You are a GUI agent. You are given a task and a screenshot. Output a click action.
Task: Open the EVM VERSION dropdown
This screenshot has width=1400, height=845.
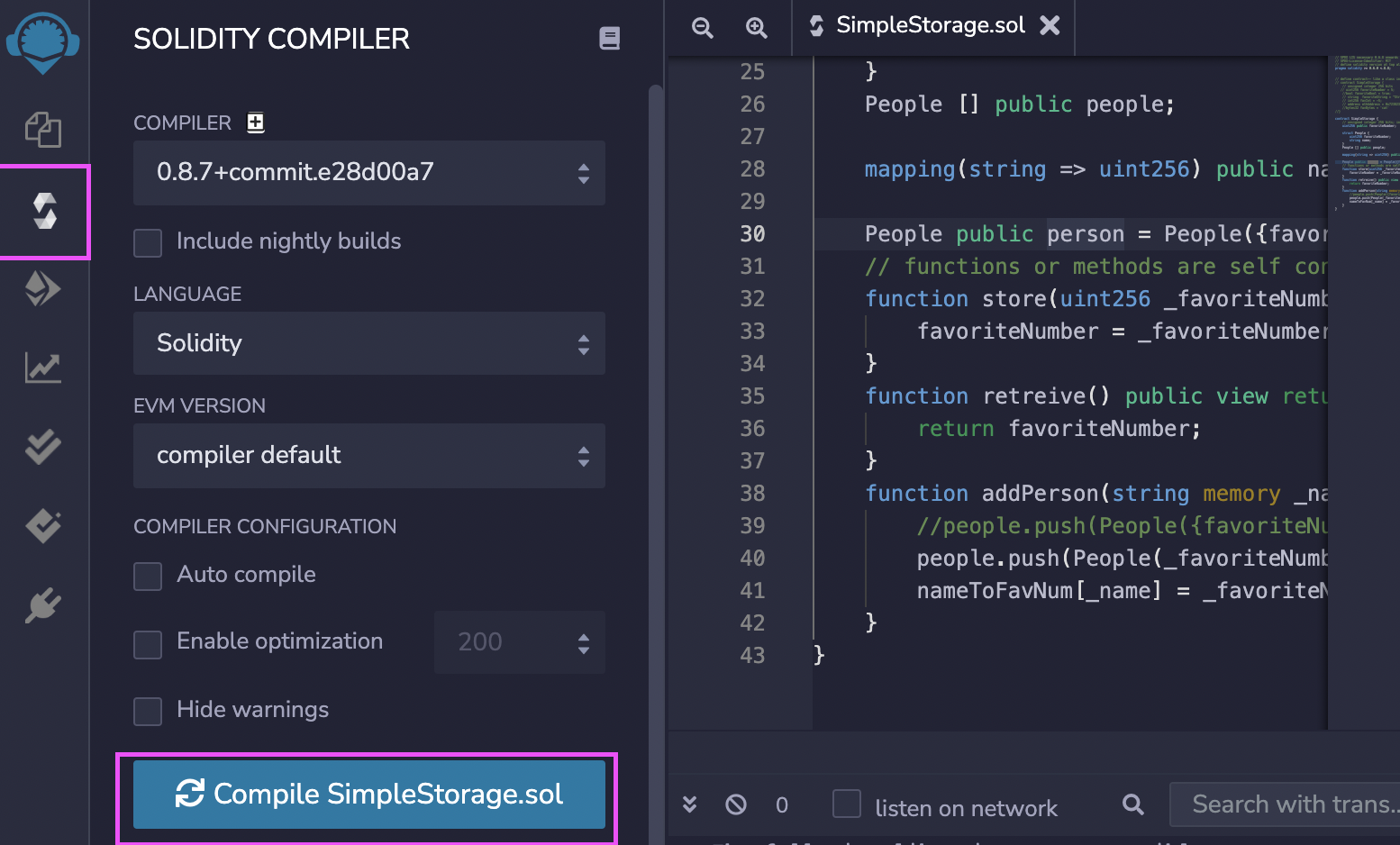pyautogui.click(x=368, y=456)
